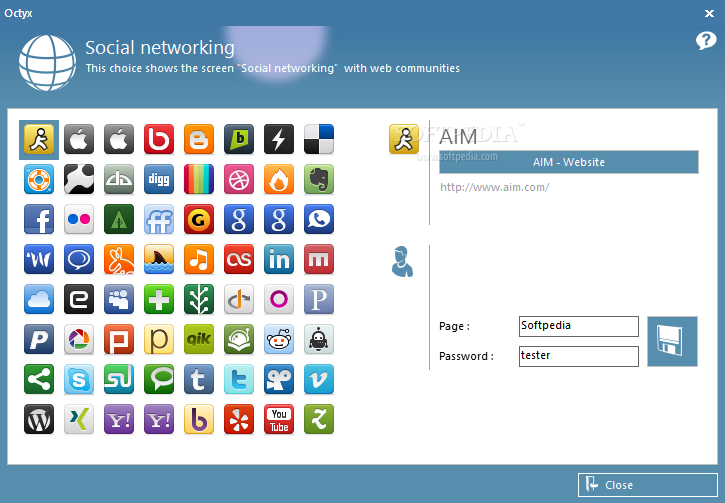This screenshot has height=503, width=725.
Task: Click the http://www.aim.com/ URL text
Action: tap(494, 187)
